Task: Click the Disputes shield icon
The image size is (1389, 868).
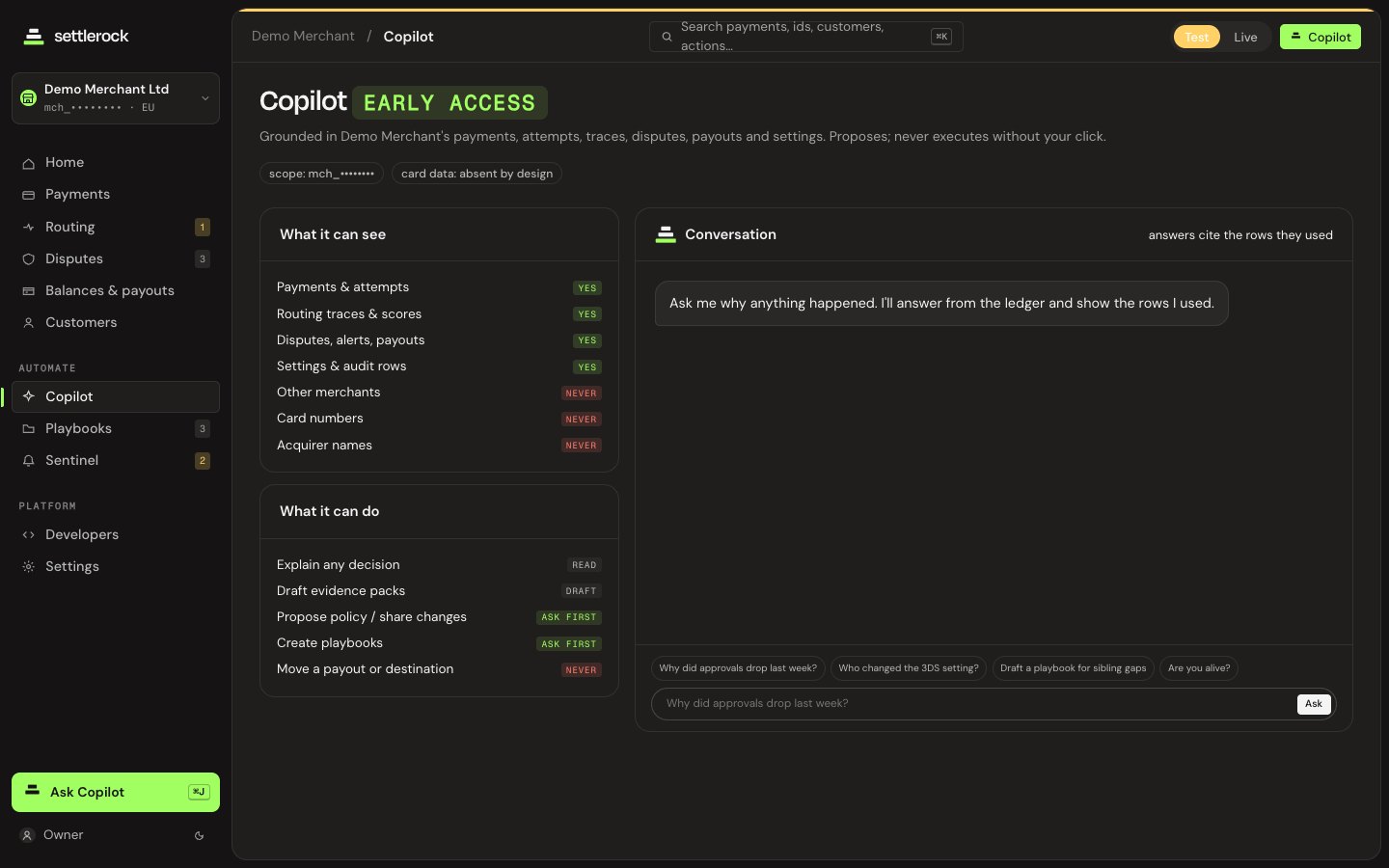Action: point(29,259)
